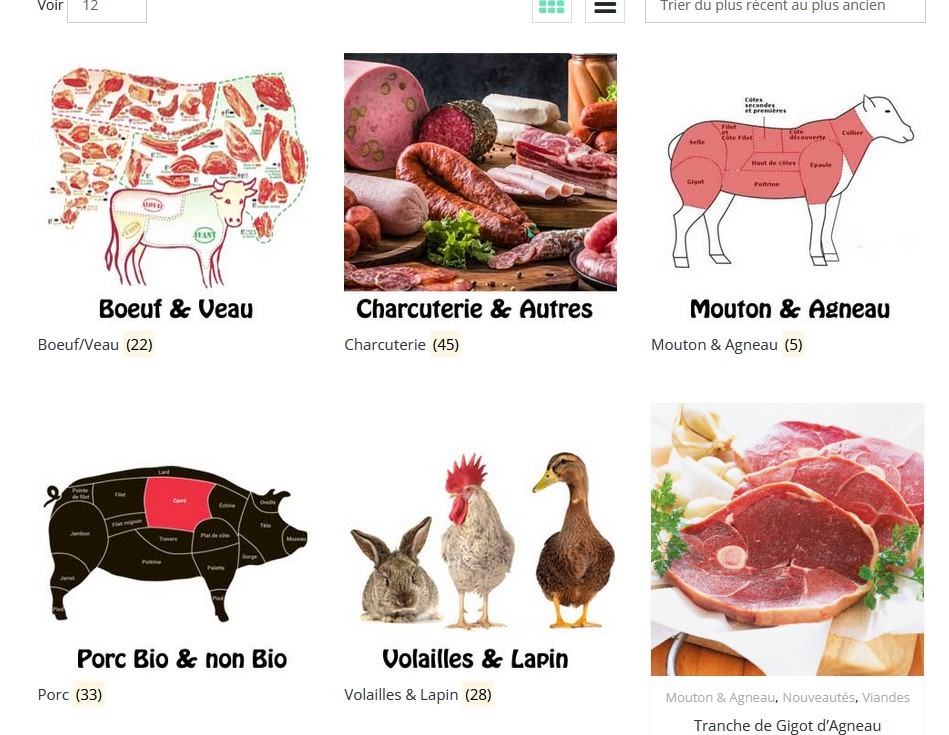Click the Boeuf/Veau (22) category link
949x735 pixels.
pyautogui.click(x=96, y=344)
